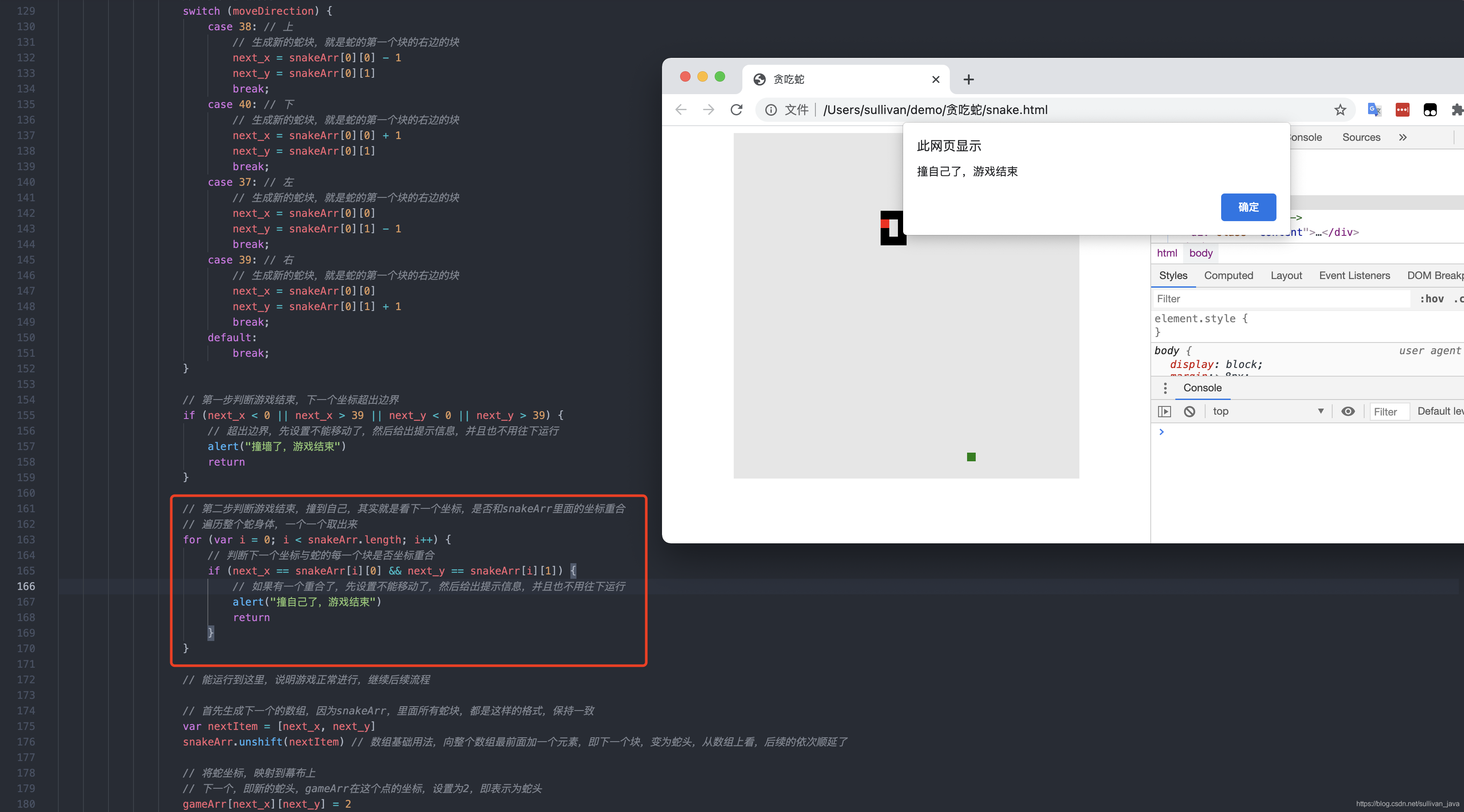Toggle the live expression eye icon
The width and height of the screenshot is (1464, 812).
(1347, 411)
